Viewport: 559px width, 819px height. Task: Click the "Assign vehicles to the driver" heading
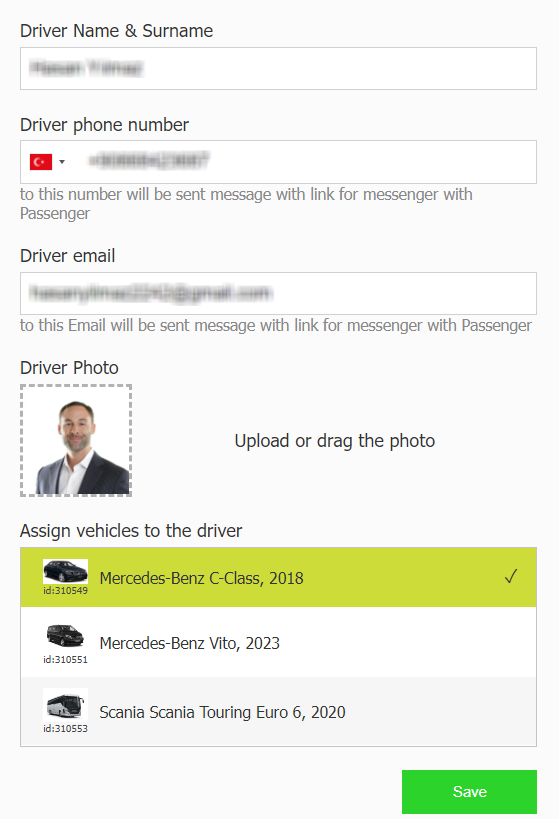coord(131,531)
